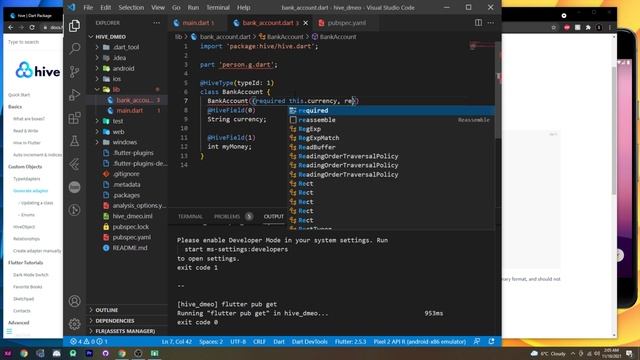Expand the windows folder
This screenshot has height=360, width=640.
(97, 142)
